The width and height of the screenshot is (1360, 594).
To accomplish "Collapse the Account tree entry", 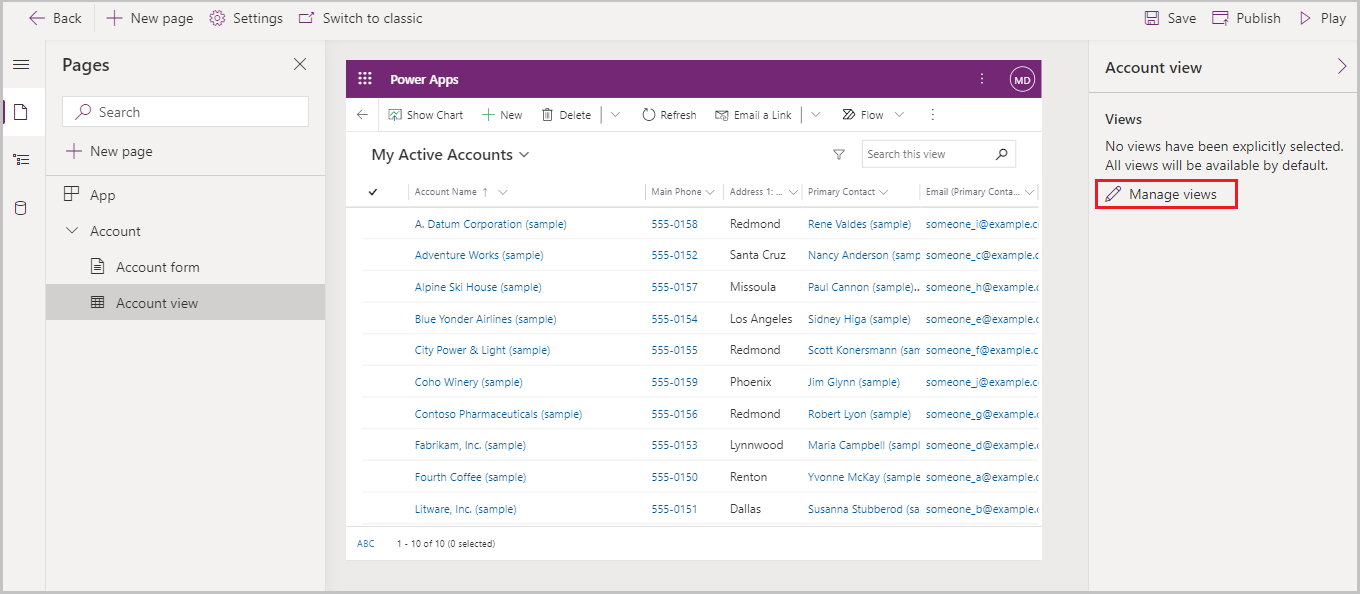I will click(71, 230).
